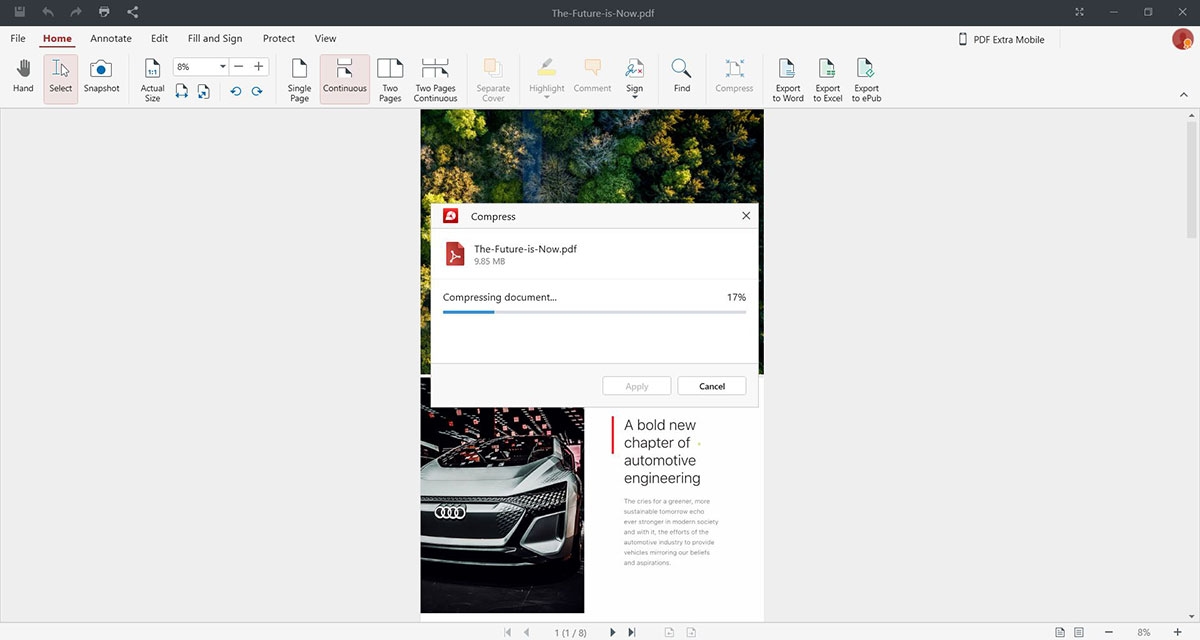
Task: Print the document
Action: [x=104, y=12]
